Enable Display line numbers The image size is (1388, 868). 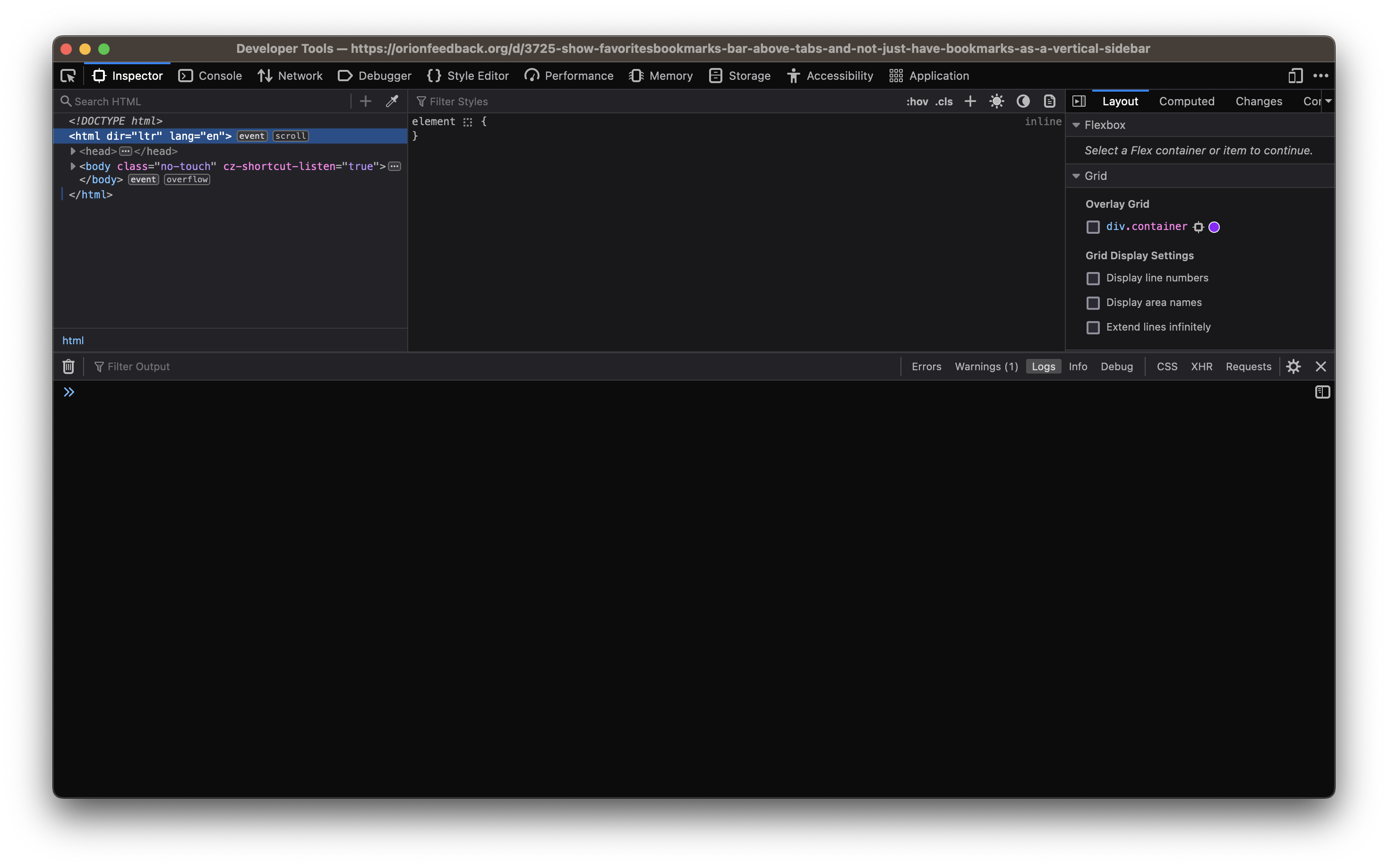point(1093,279)
